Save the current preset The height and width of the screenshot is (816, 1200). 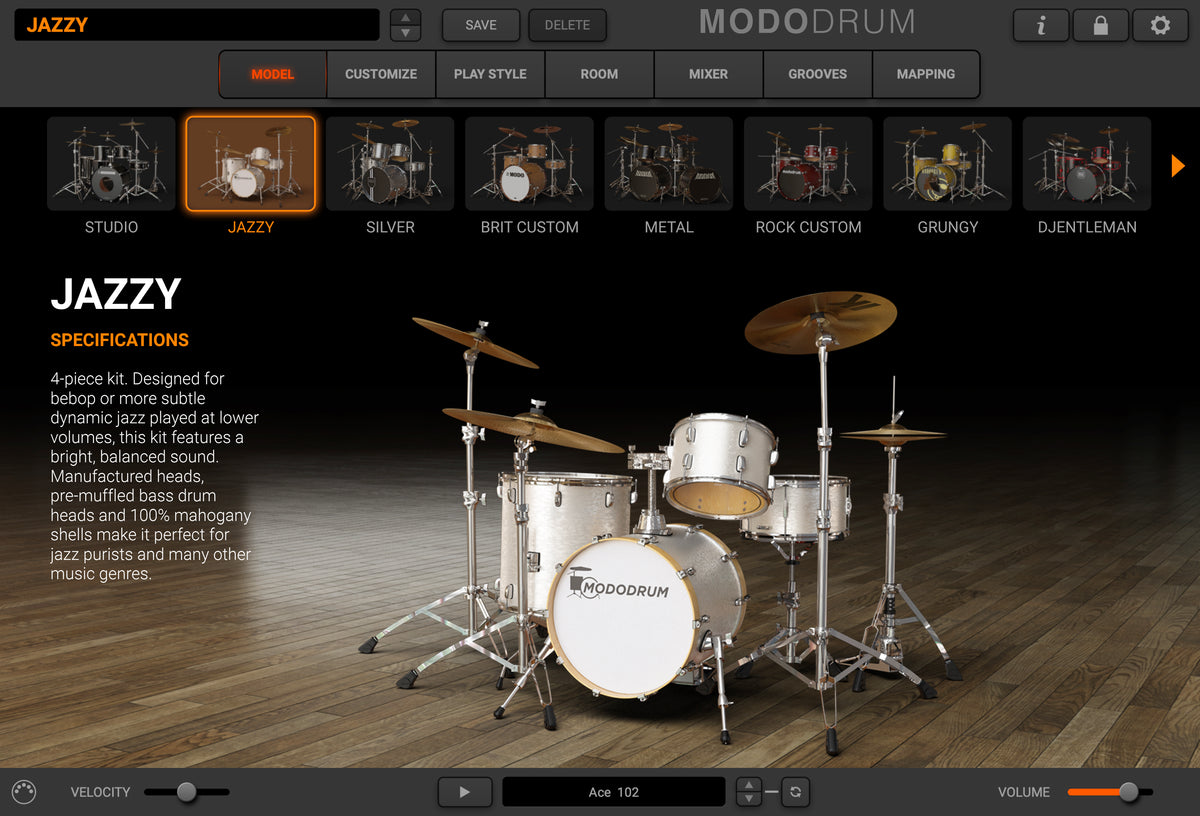click(x=481, y=25)
